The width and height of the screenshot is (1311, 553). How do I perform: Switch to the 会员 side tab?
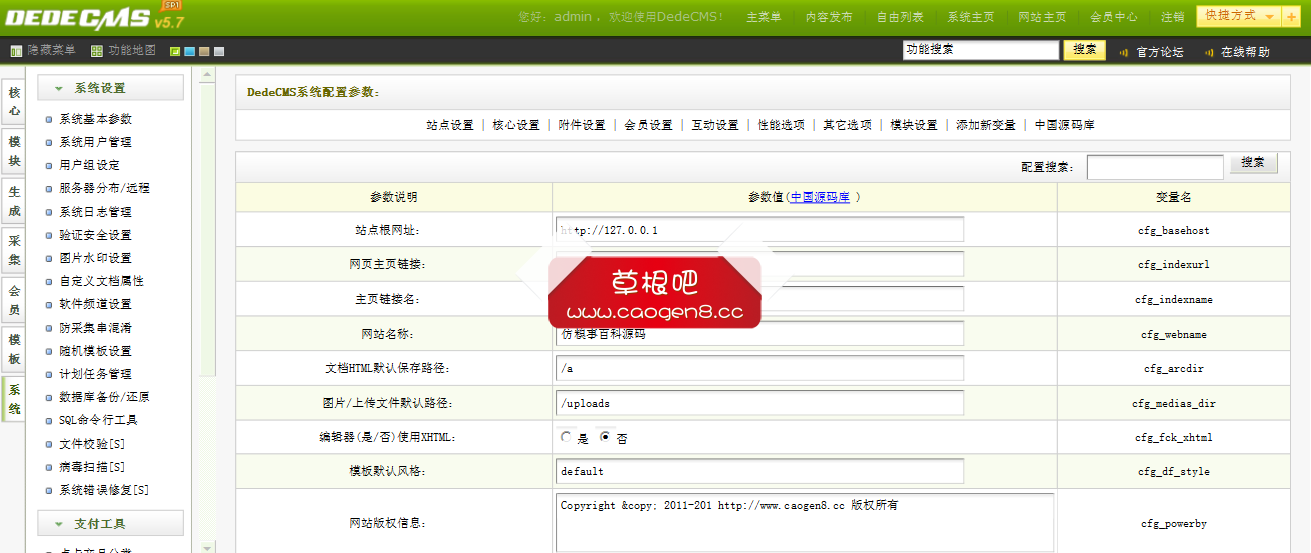[x=14, y=300]
